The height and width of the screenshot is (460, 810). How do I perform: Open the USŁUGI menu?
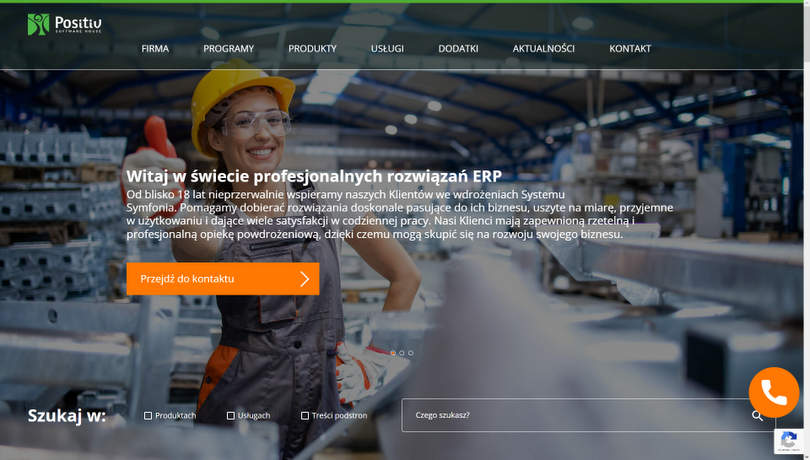[x=387, y=49]
